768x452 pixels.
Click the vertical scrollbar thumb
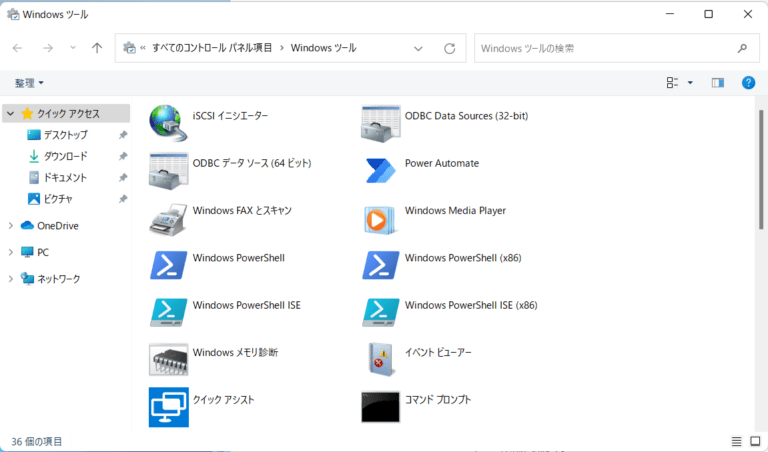(761, 169)
